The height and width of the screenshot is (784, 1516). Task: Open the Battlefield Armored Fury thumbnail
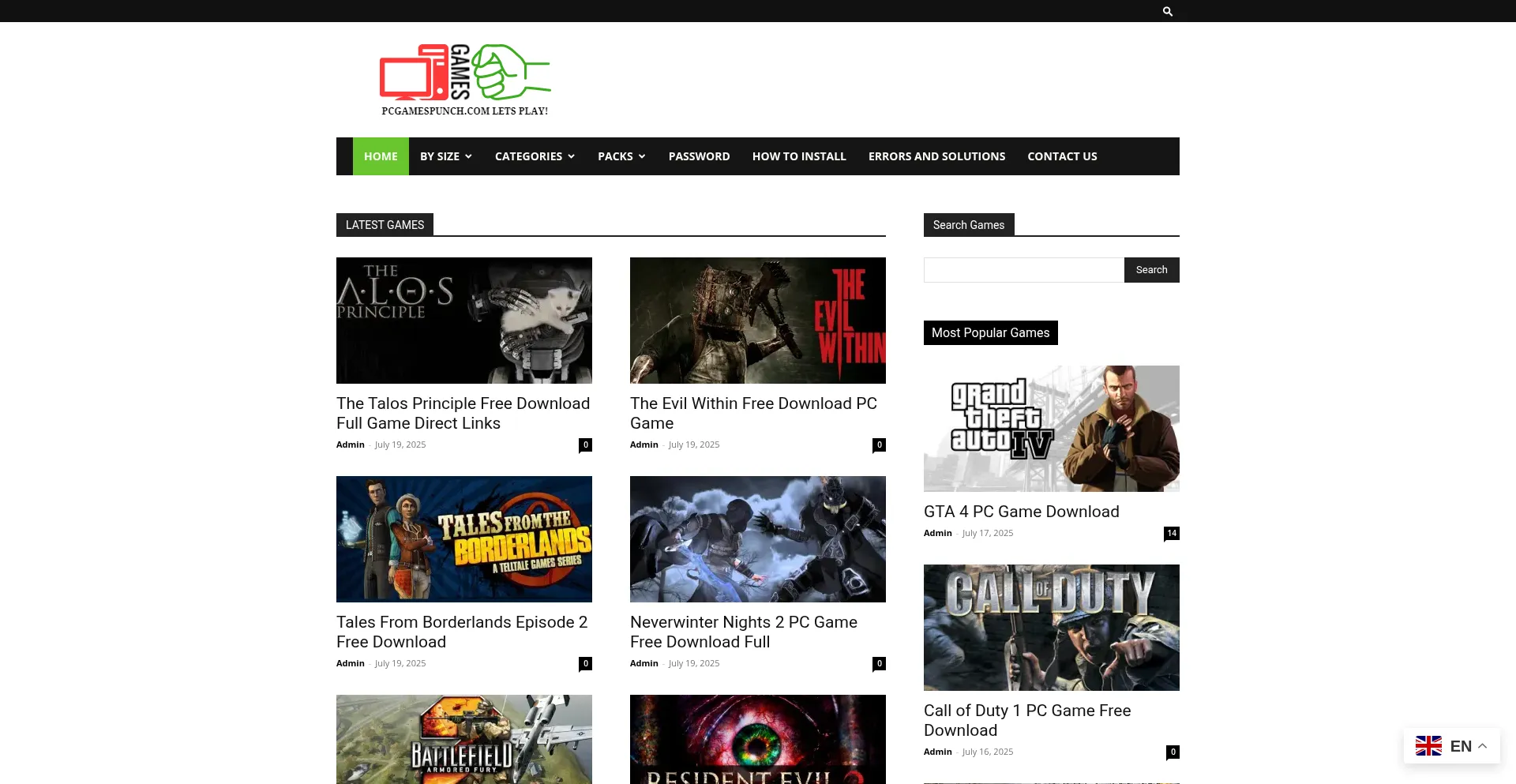tap(464, 739)
